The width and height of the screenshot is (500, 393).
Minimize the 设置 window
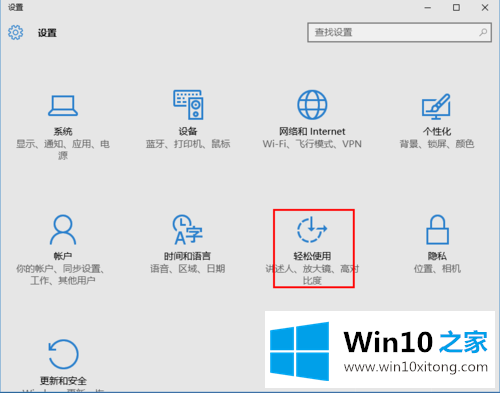click(x=428, y=7)
